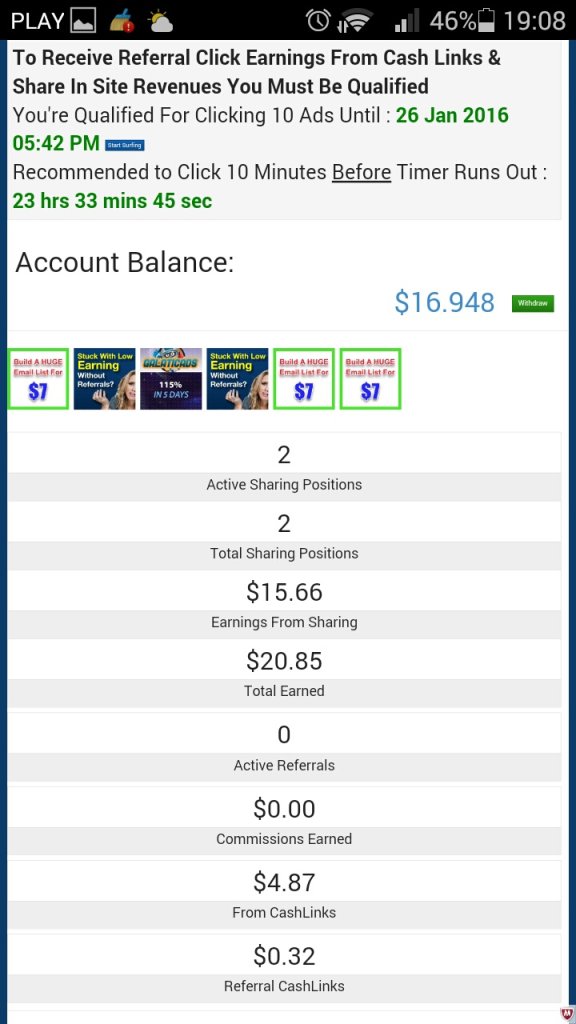
Task: Open the second Stuck With Low Earning ad
Action: 238,379
